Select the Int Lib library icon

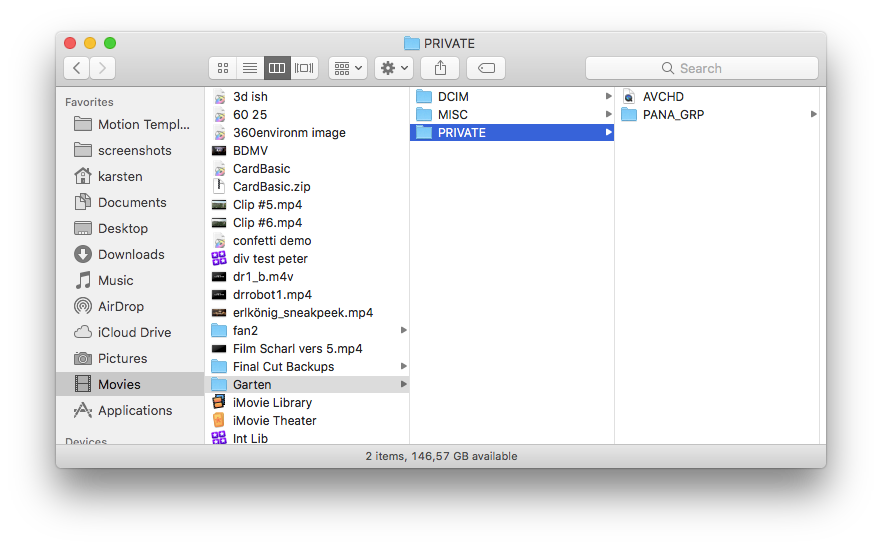coord(219,438)
